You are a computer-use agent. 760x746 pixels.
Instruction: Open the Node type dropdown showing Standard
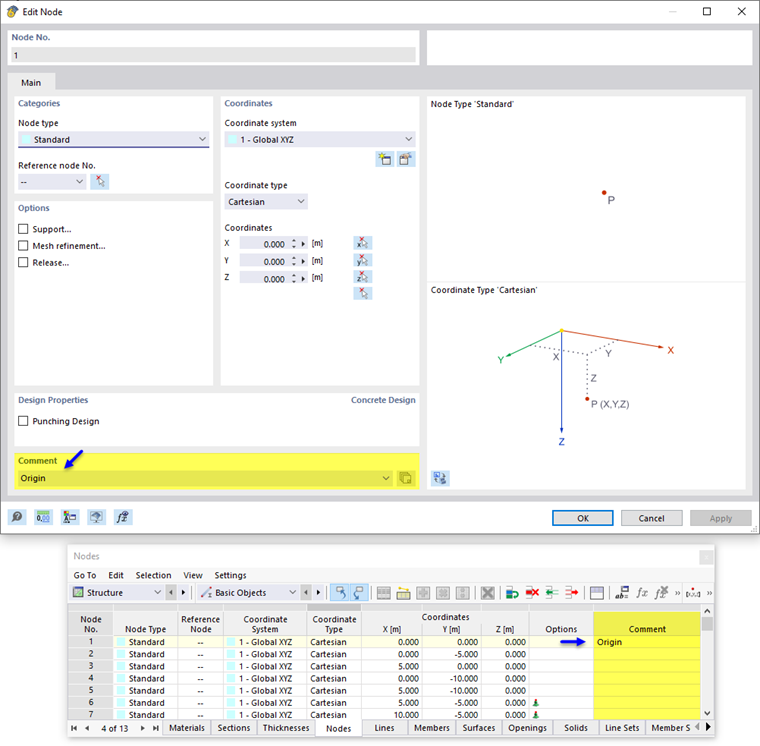click(113, 140)
